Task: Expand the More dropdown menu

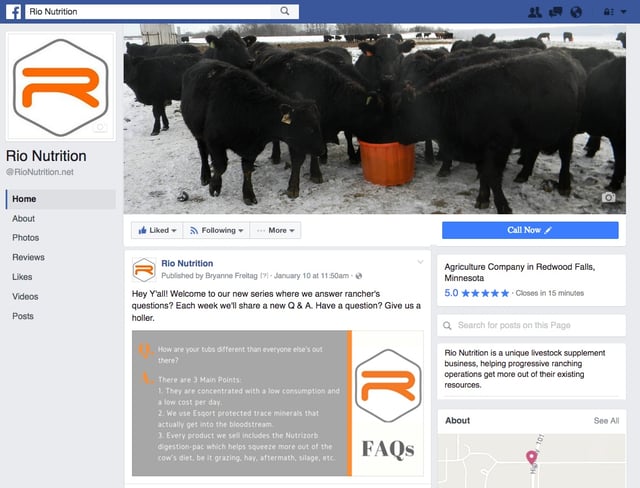Action: point(275,230)
